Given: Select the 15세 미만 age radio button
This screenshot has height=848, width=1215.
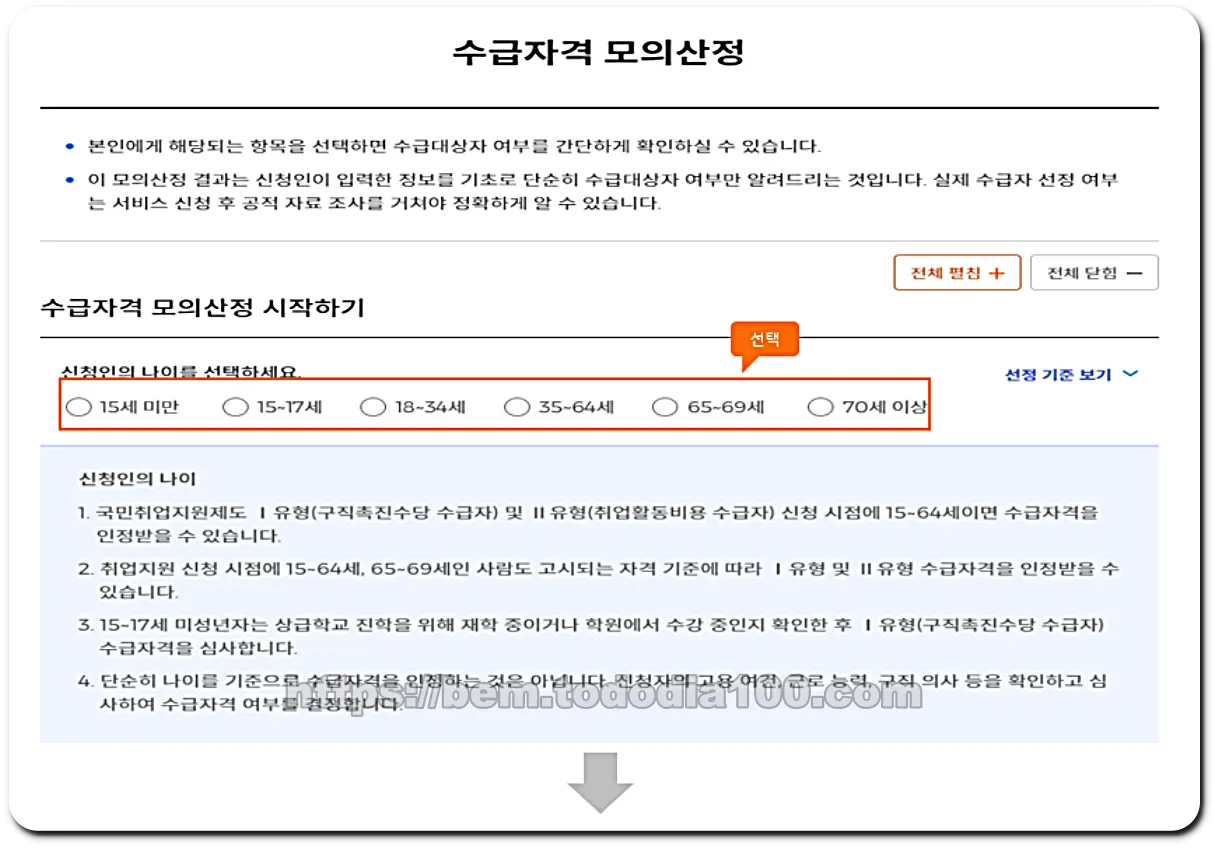Looking at the screenshot, I should point(77,406).
